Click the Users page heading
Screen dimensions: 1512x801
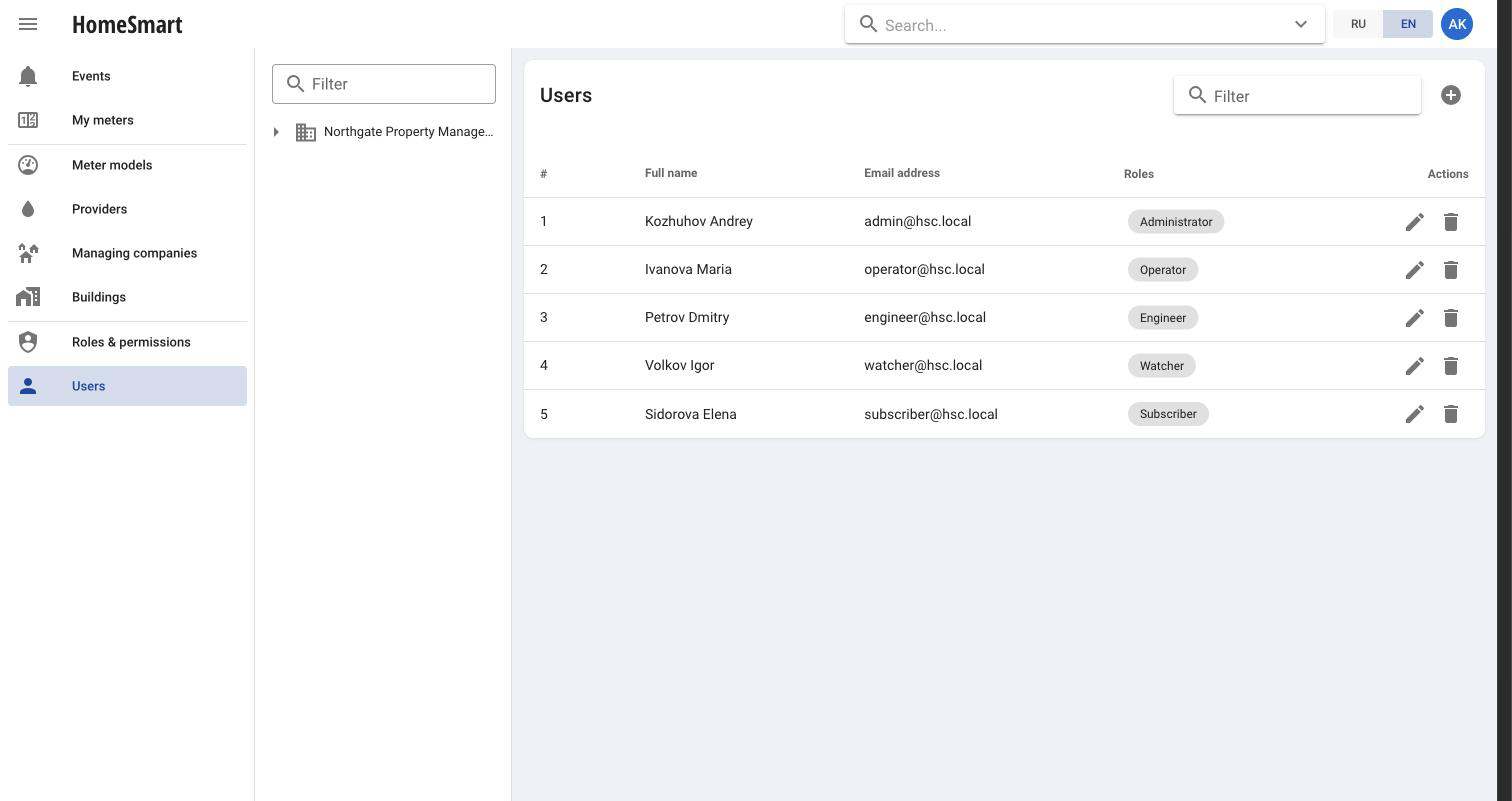tap(566, 95)
